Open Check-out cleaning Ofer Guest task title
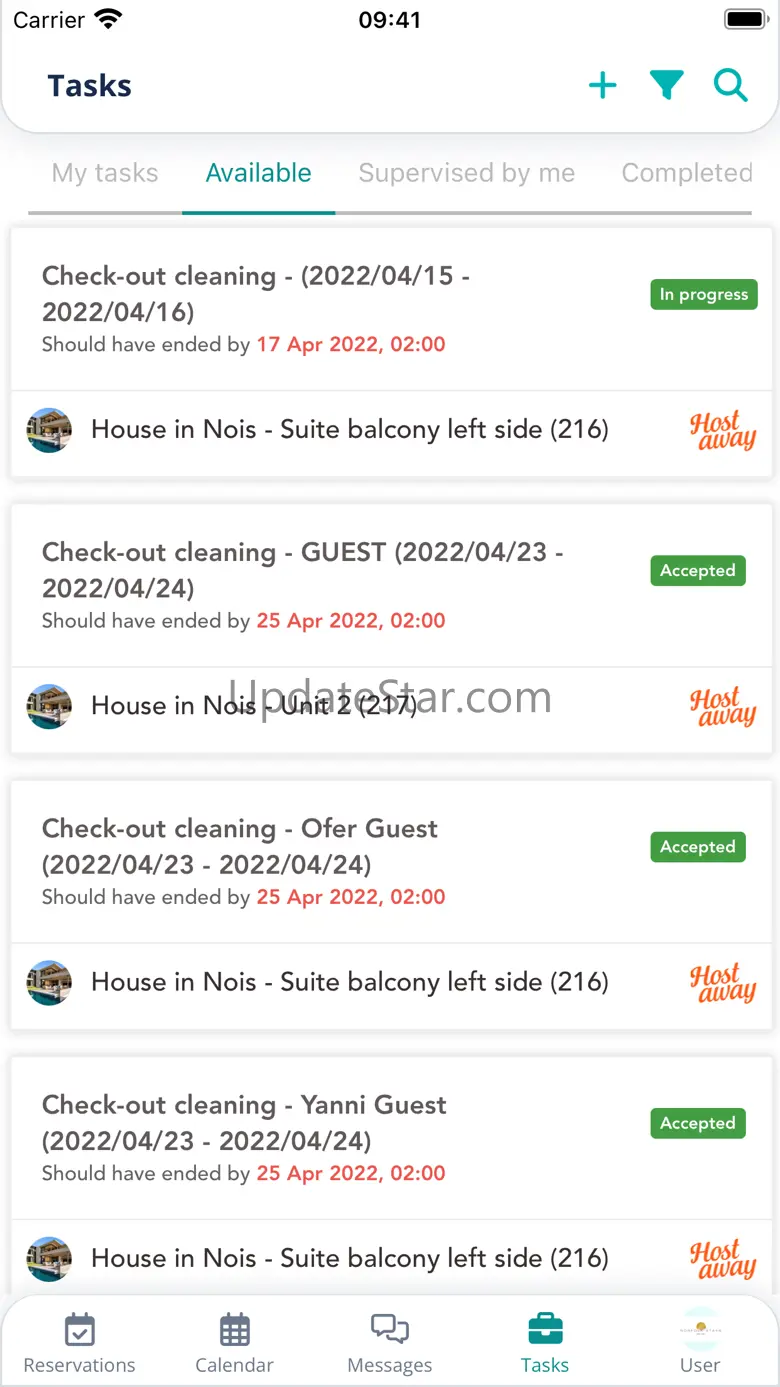 240,846
